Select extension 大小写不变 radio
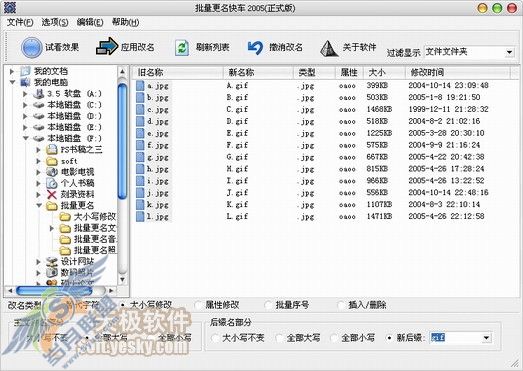Screen dimensions: 523x371 tap(215, 338)
